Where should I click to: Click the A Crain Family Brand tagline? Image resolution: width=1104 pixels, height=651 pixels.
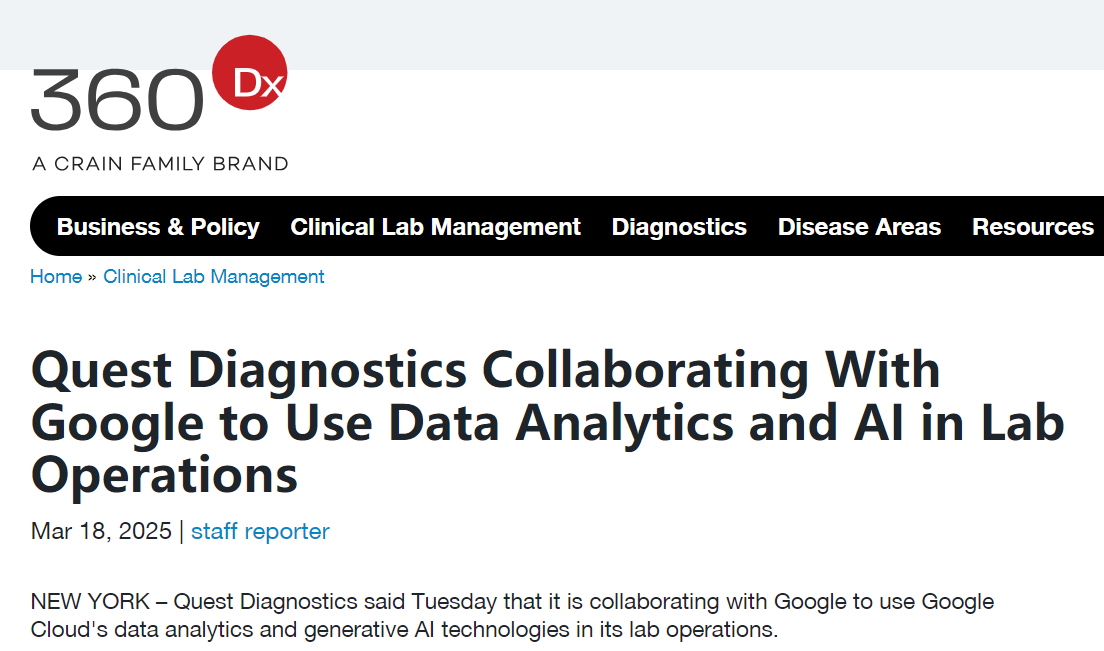(x=161, y=164)
